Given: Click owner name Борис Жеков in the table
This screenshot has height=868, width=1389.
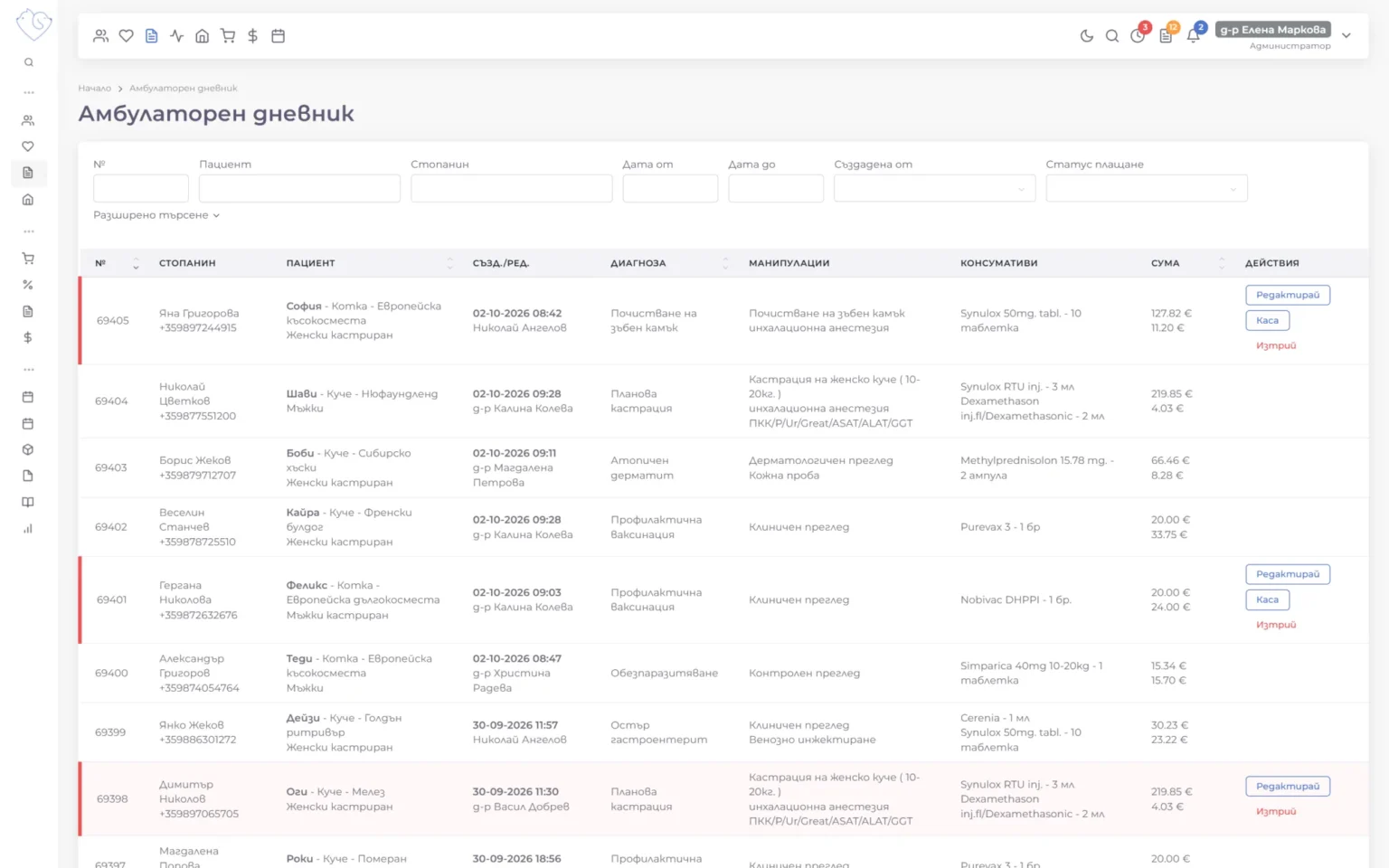Looking at the screenshot, I should pyautogui.click(x=195, y=460).
